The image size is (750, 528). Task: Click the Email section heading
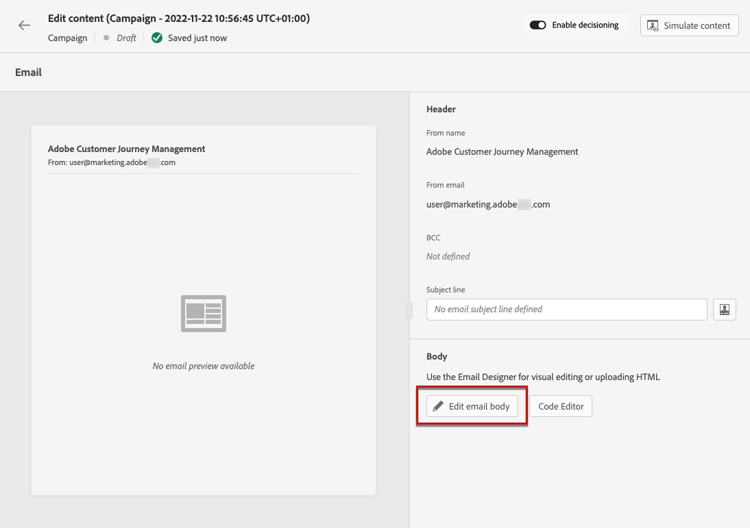(28, 72)
